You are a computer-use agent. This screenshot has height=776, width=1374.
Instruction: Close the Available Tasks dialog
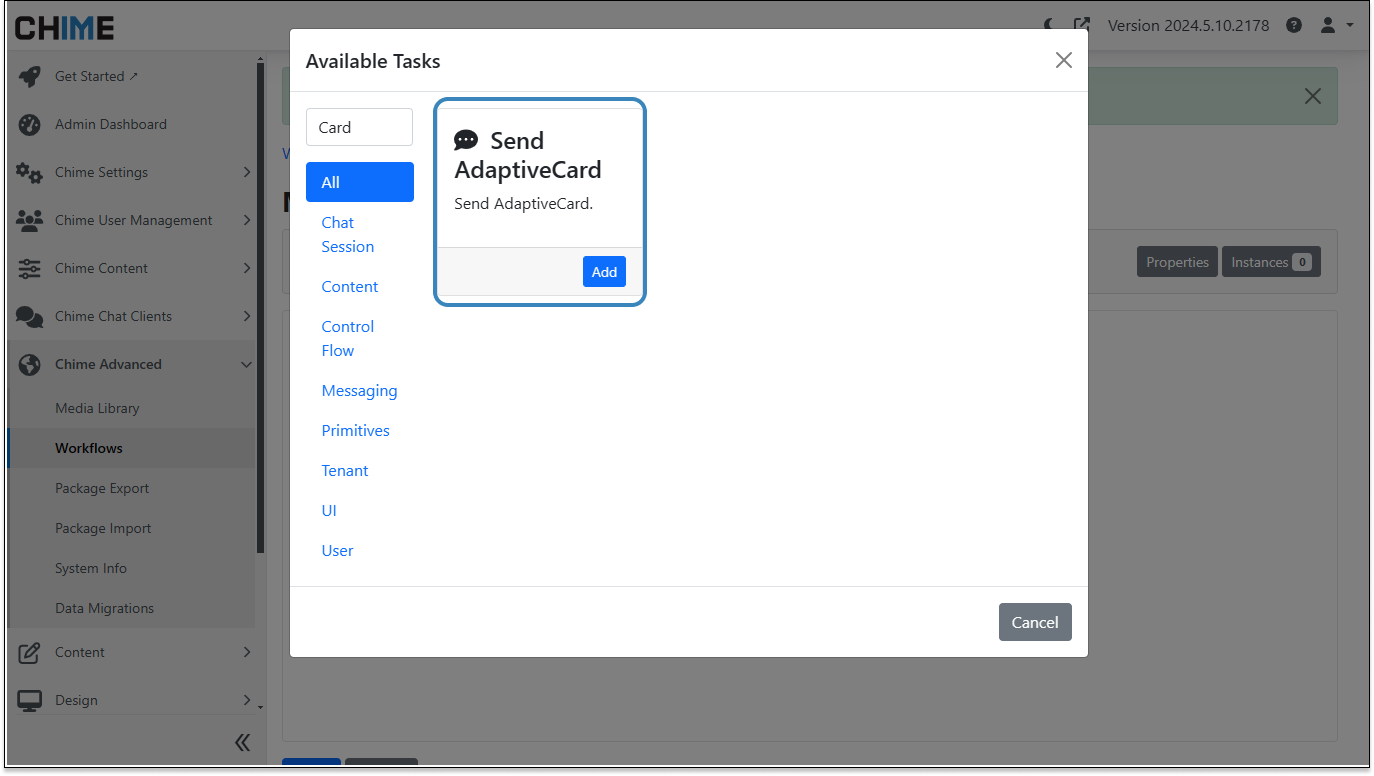tap(1064, 60)
